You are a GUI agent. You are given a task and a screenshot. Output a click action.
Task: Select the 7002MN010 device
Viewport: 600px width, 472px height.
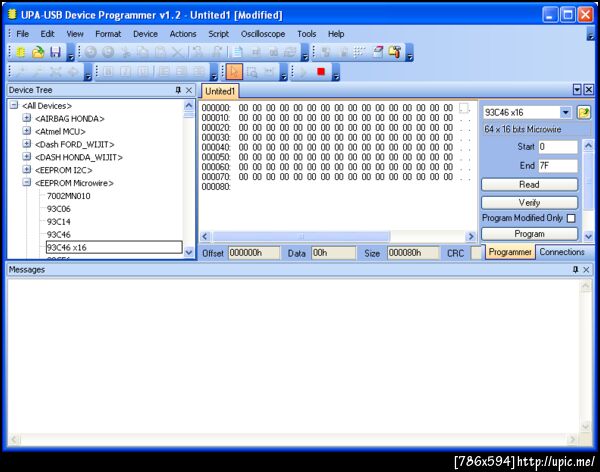click(68, 196)
